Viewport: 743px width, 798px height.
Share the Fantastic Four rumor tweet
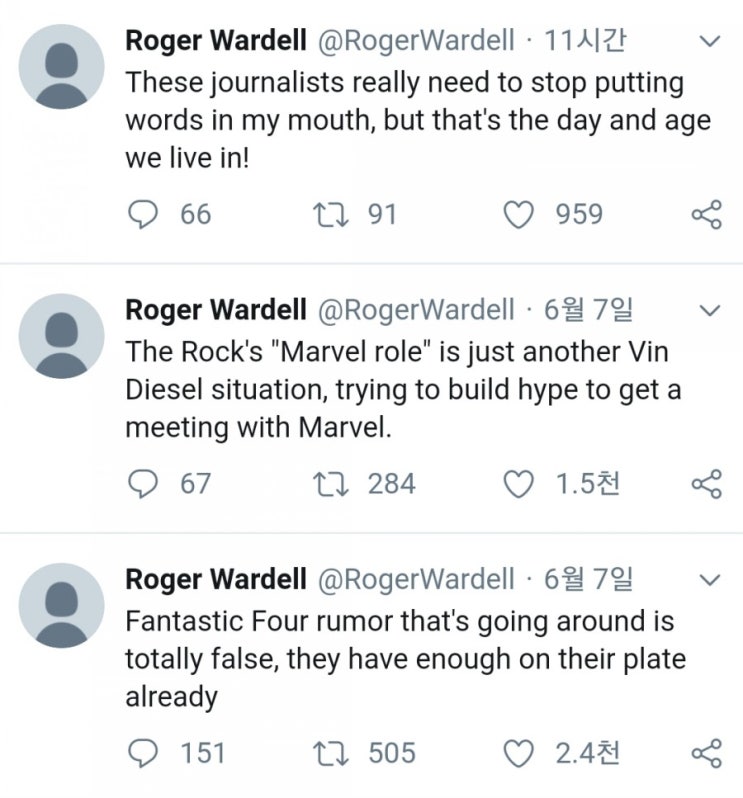click(x=707, y=753)
